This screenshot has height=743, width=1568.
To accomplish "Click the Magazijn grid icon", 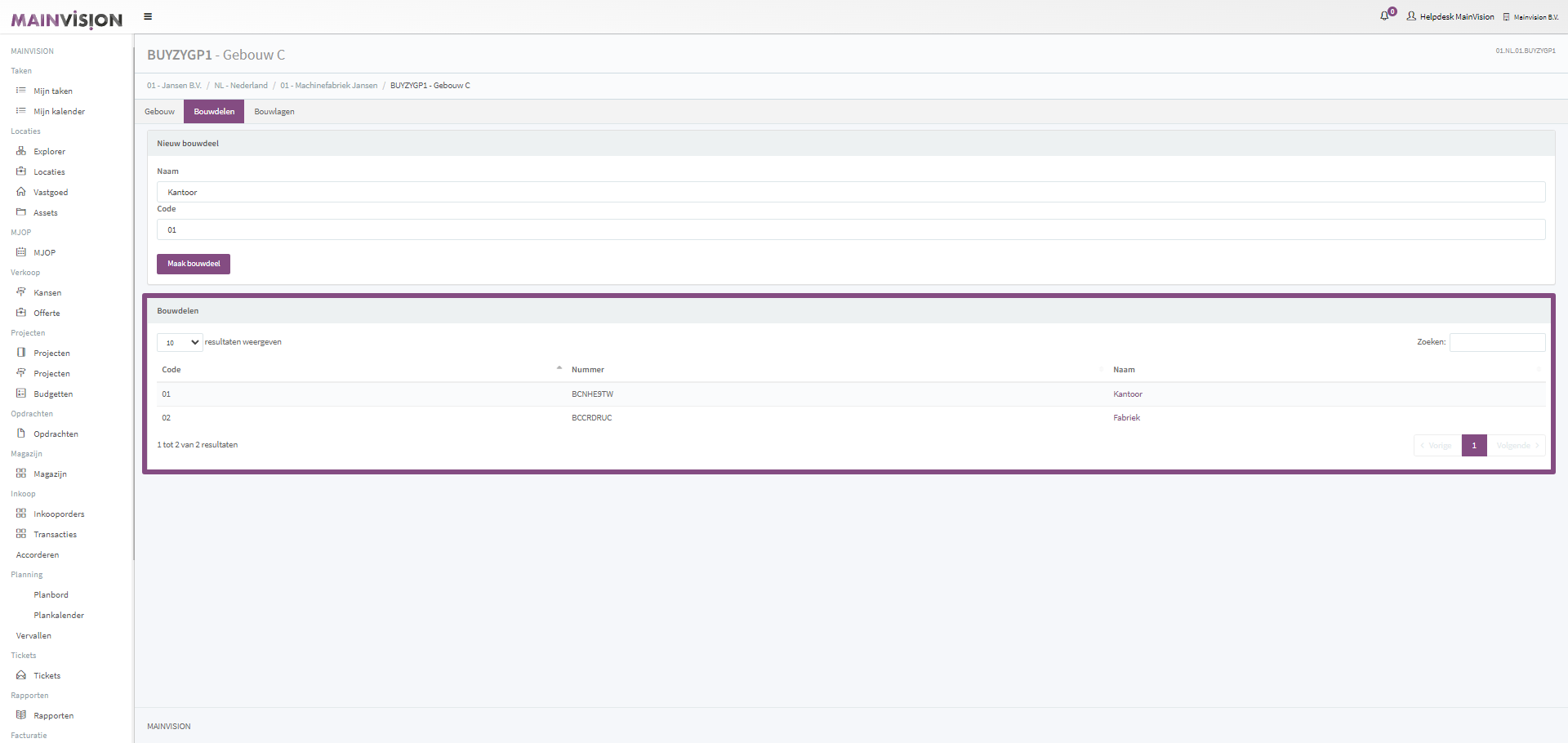I will point(21,474).
